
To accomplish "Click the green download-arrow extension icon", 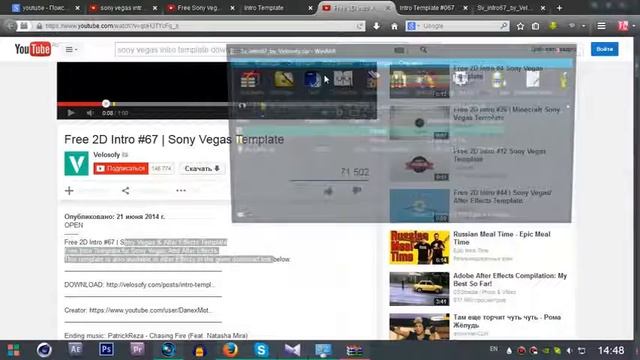I will (x=553, y=25).
